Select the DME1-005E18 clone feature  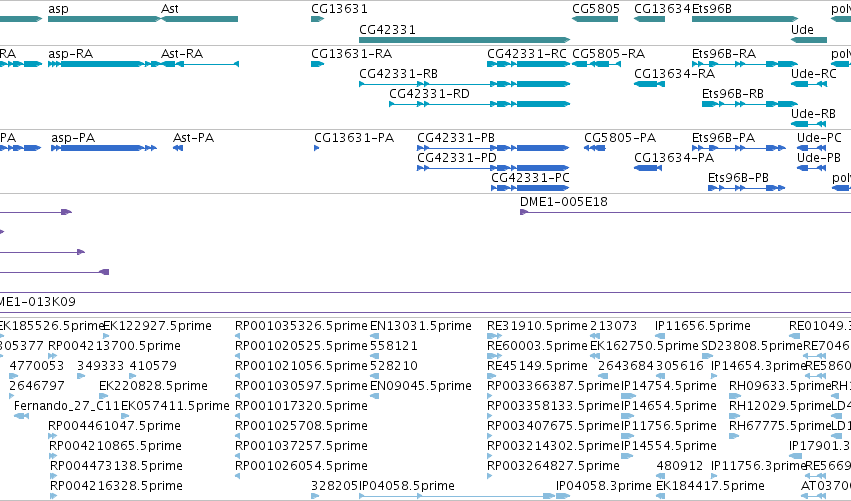685,212
